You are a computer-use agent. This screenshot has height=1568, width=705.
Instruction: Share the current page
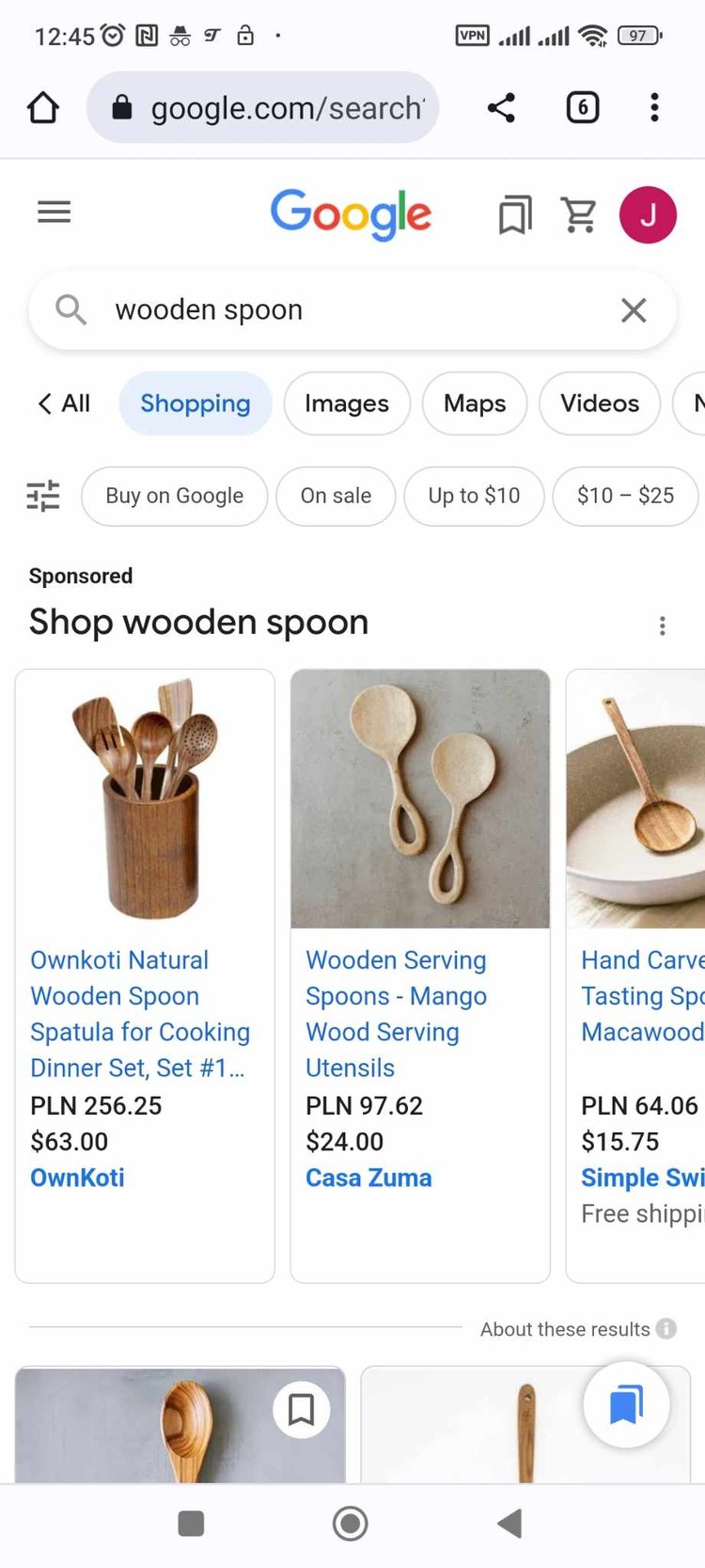[x=501, y=108]
